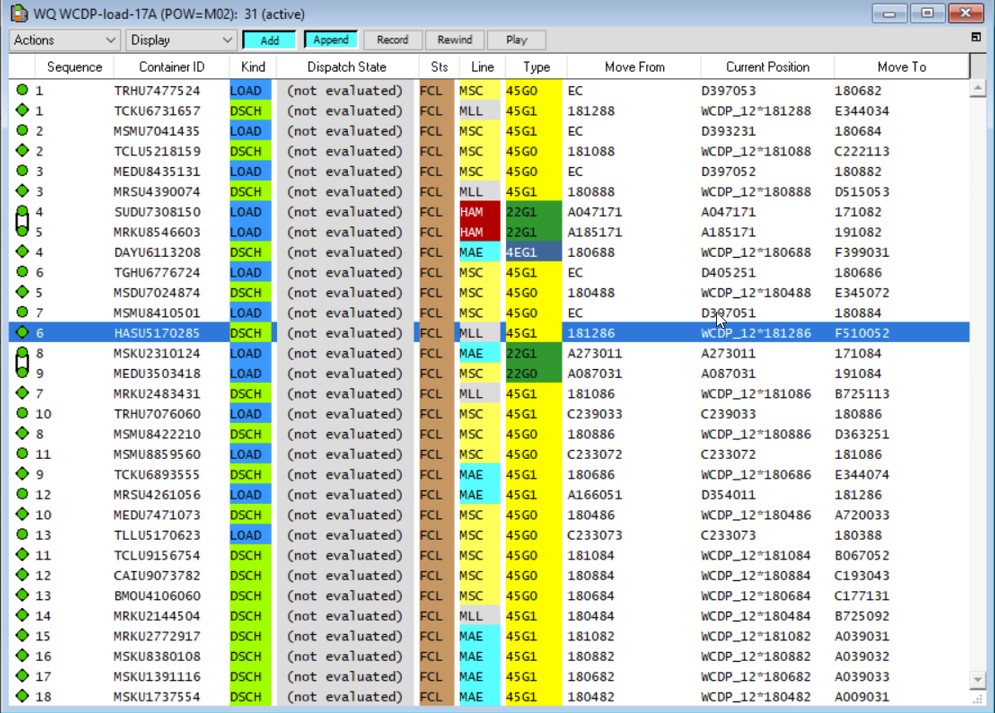Click the diamond icon for MSMU8422210
Screen dimensions: 995x713
pyautogui.click(x=22, y=434)
